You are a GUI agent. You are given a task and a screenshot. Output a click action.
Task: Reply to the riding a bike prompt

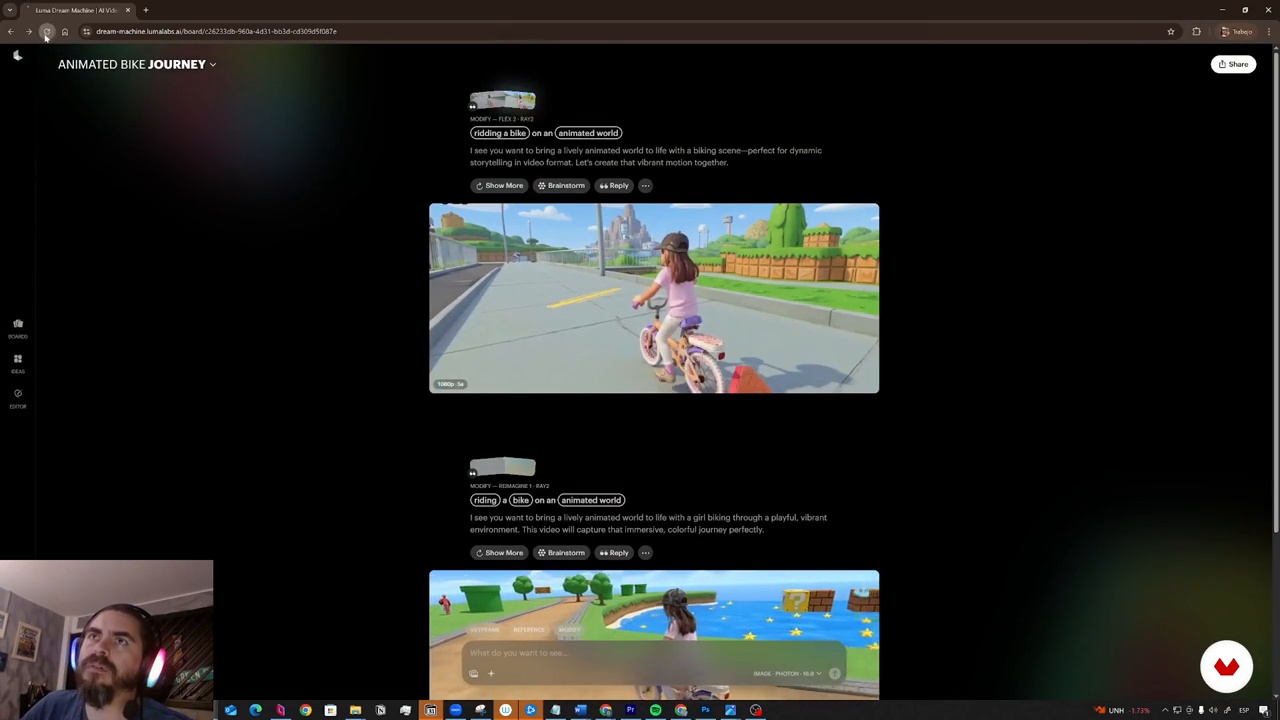[x=614, y=552]
